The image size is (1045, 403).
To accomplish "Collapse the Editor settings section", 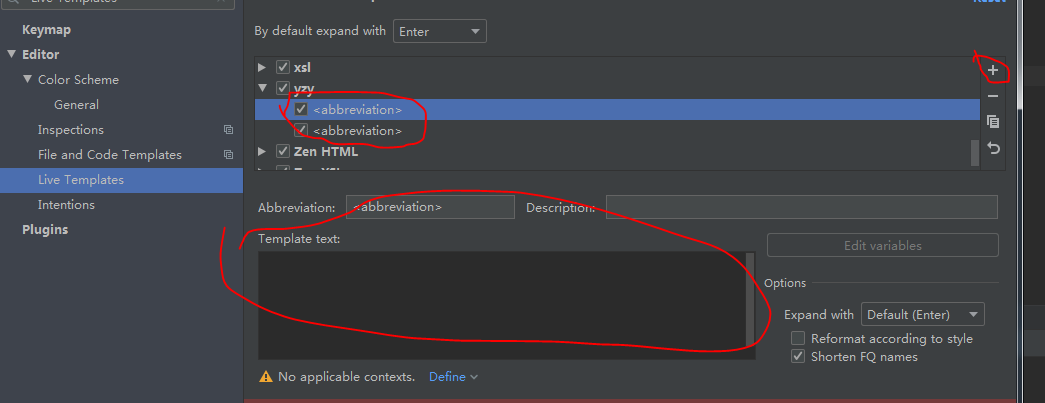I will point(11,55).
